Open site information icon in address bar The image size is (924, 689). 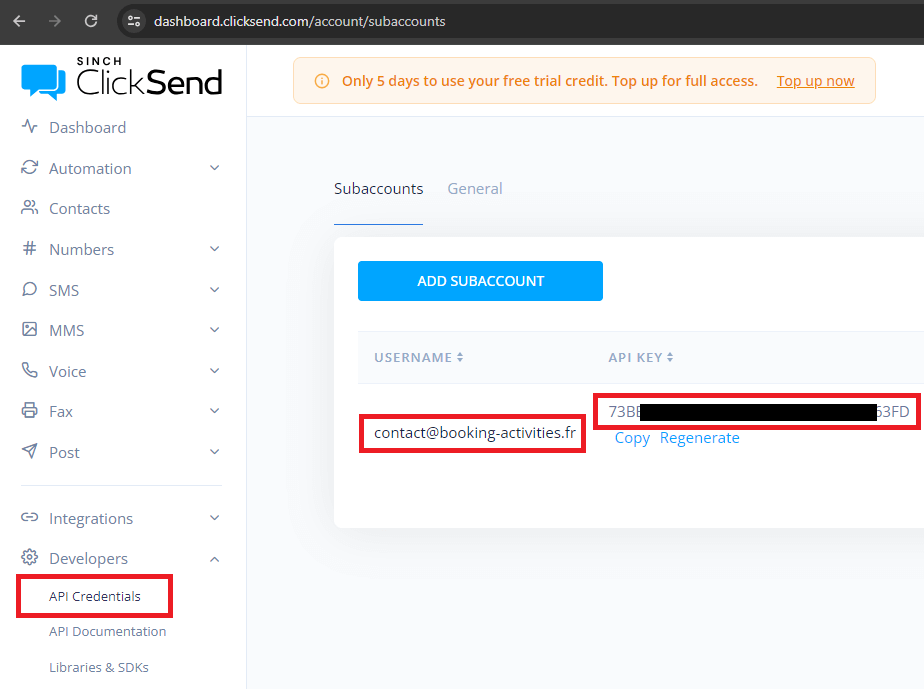pyautogui.click(x=134, y=21)
